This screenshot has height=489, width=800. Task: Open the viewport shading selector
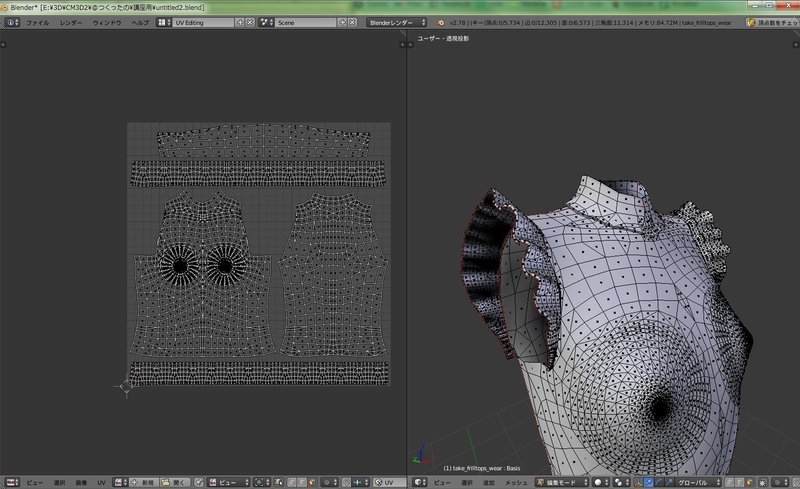click(601, 482)
